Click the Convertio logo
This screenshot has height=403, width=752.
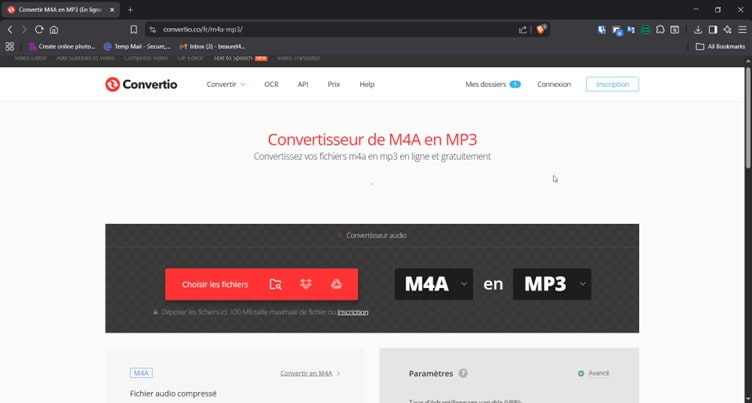coord(141,84)
